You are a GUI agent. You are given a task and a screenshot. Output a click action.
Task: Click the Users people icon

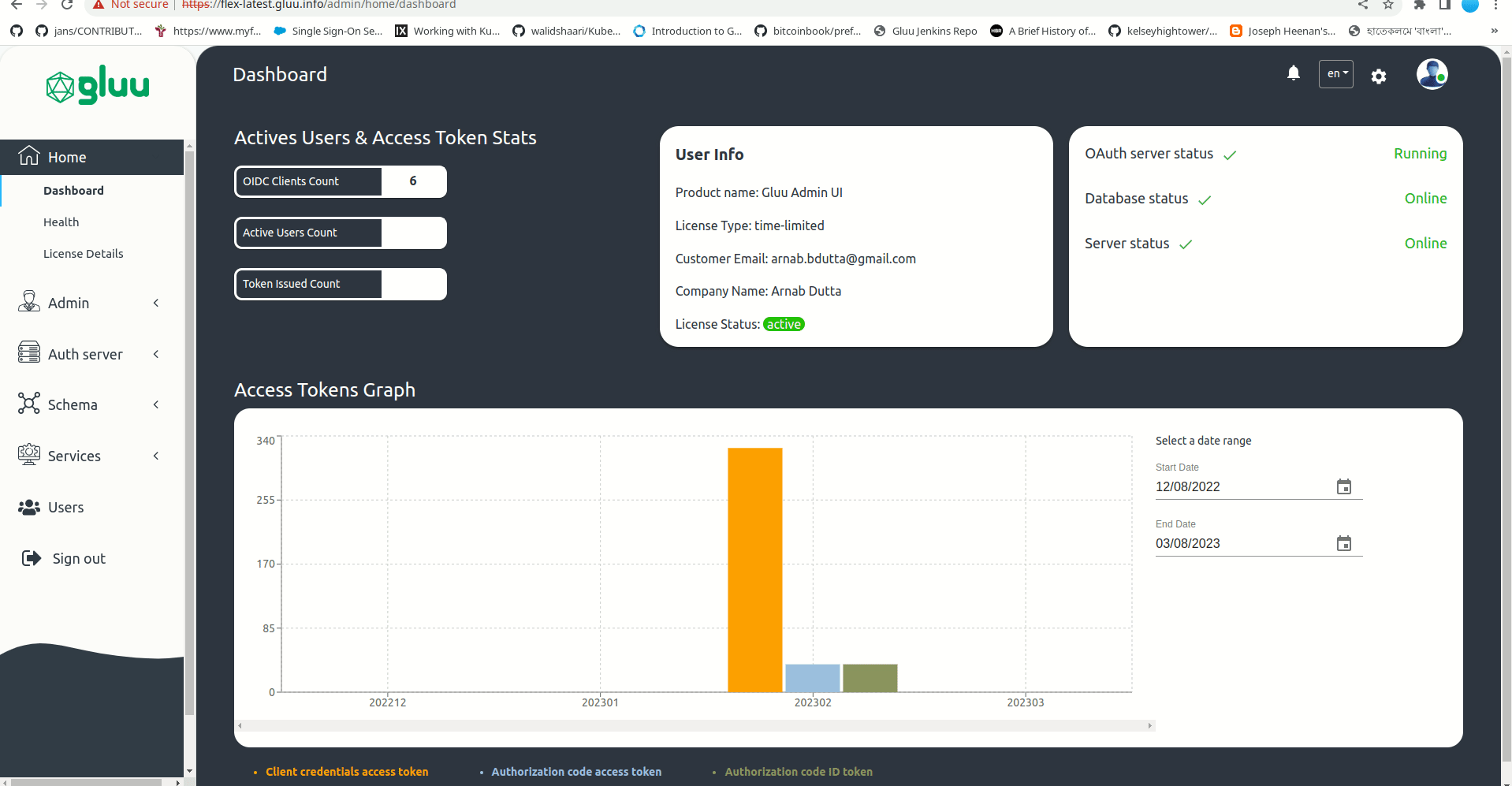click(x=29, y=507)
